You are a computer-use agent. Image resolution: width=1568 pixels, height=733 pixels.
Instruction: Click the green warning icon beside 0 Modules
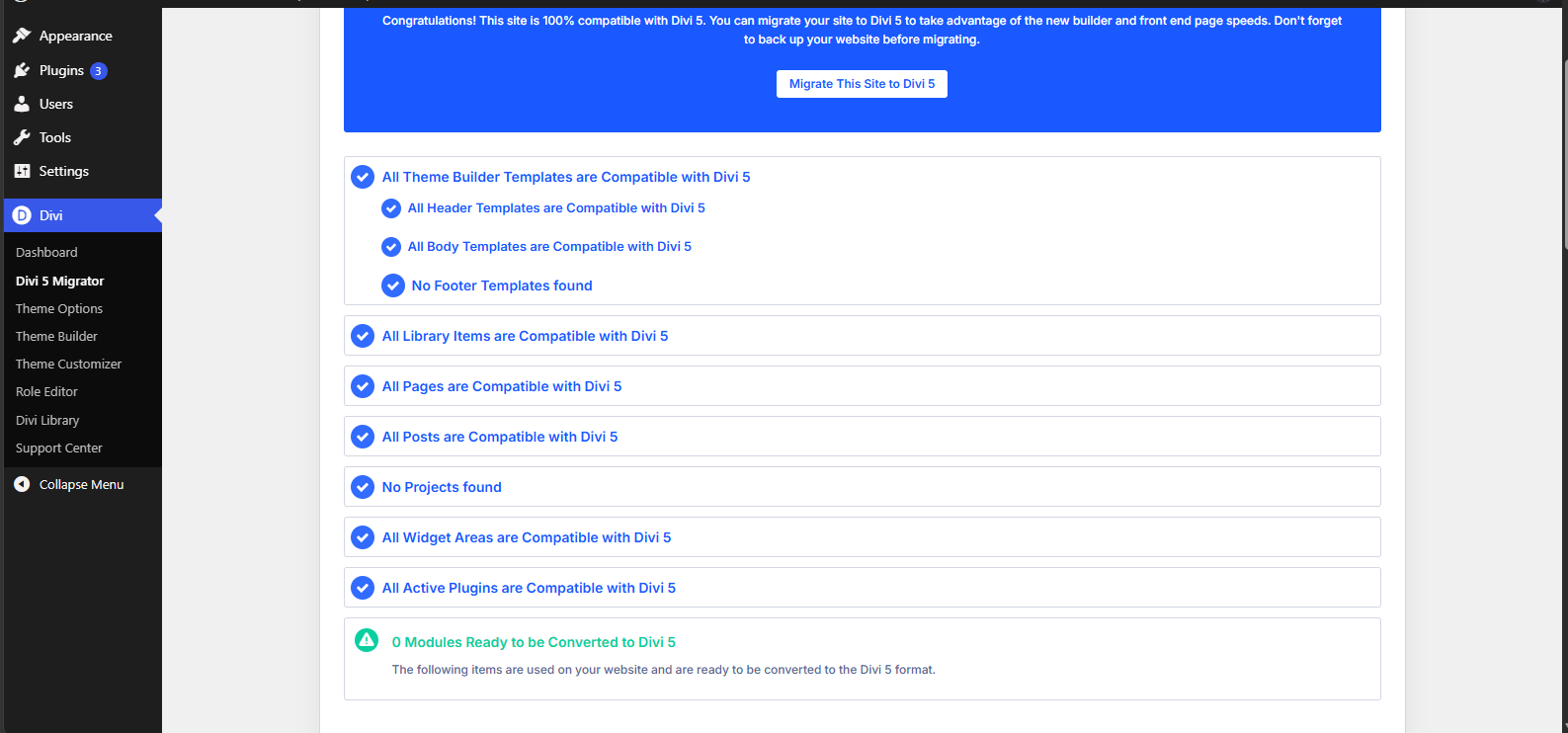(x=367, y=640)
